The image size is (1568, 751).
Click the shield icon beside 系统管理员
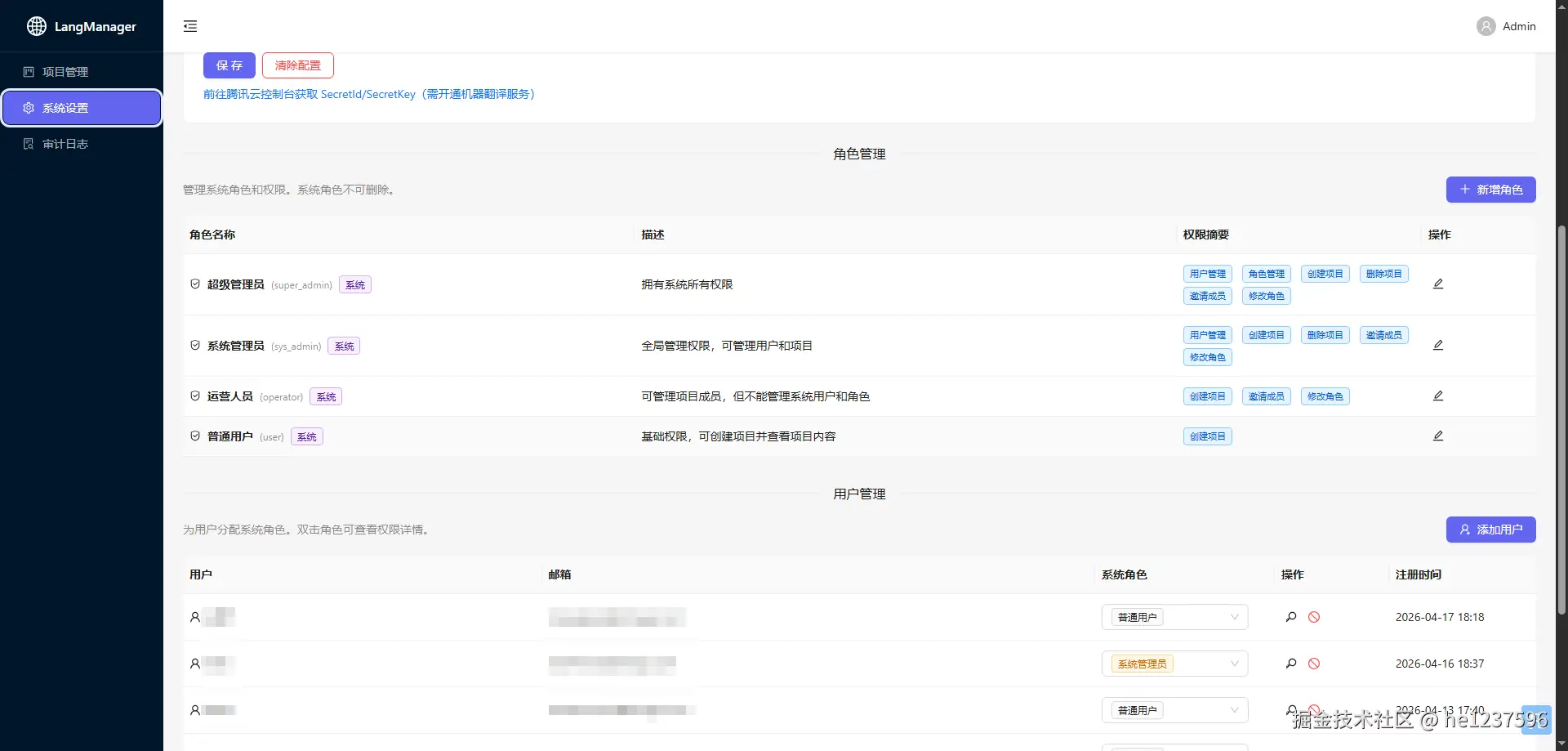[x=195, y=345]
